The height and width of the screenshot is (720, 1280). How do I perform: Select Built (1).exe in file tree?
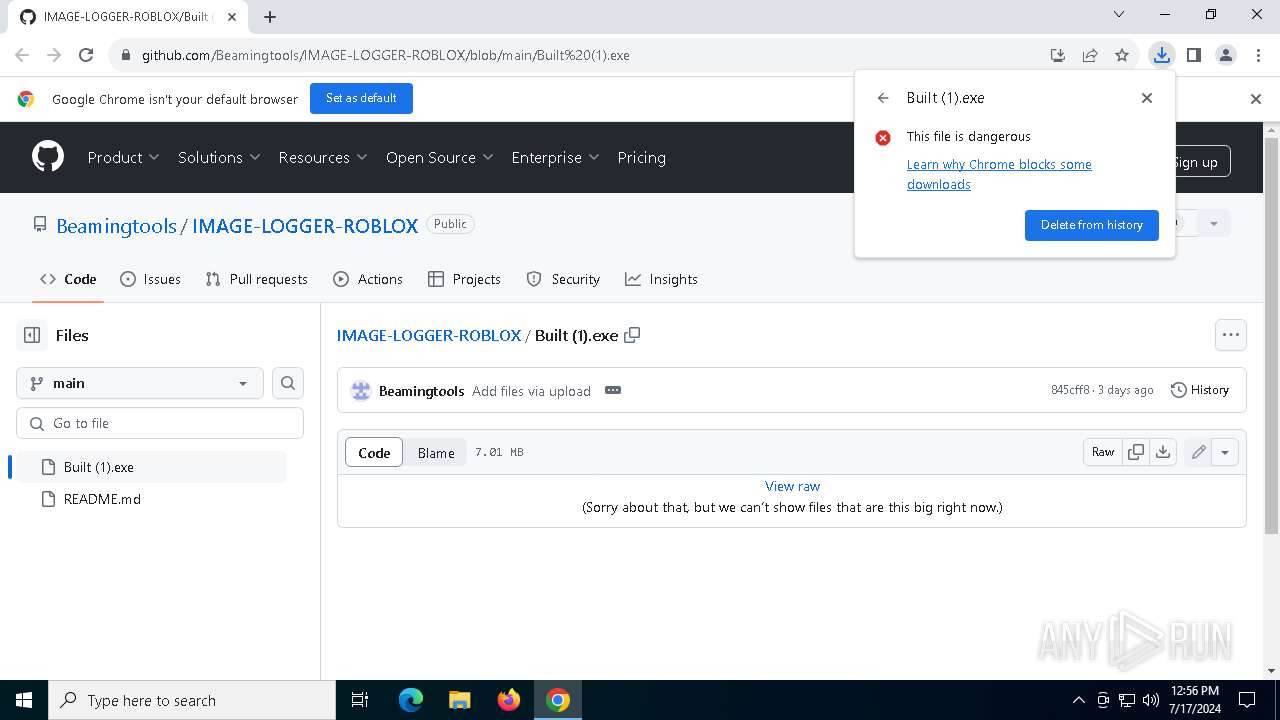coord(151,467)
